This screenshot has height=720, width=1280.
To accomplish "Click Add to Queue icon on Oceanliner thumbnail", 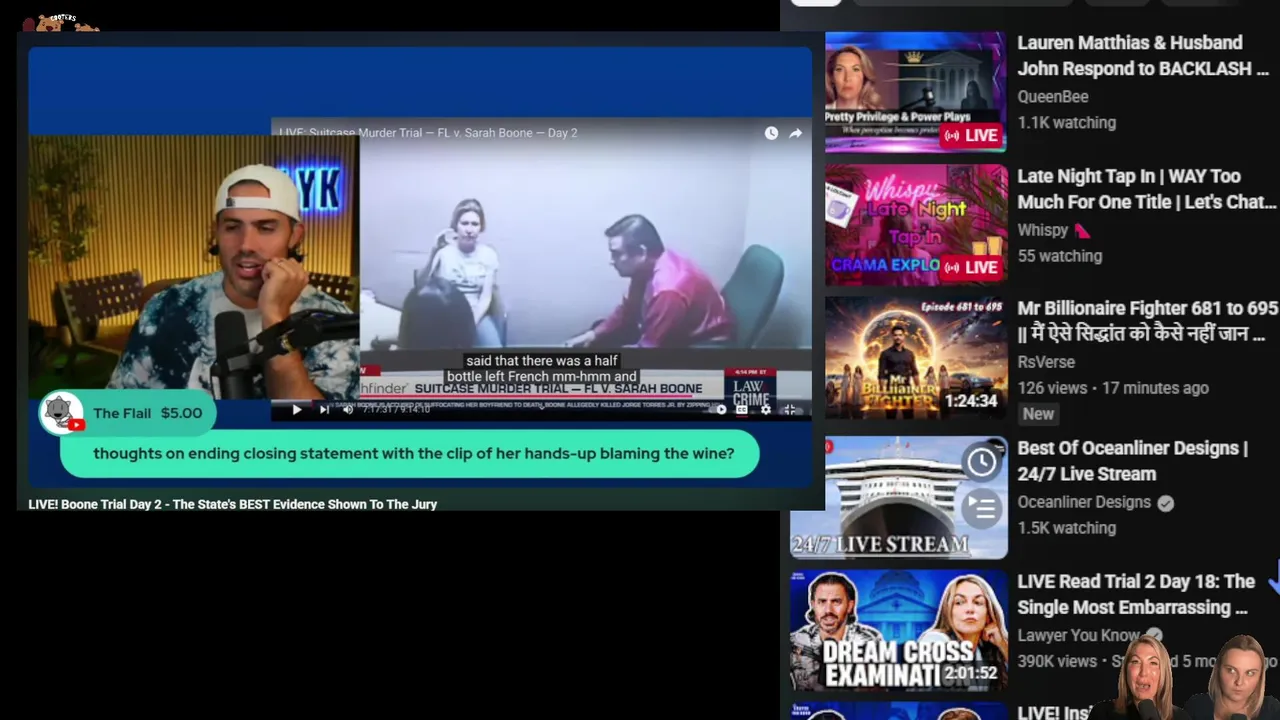I will pos(981,509).
